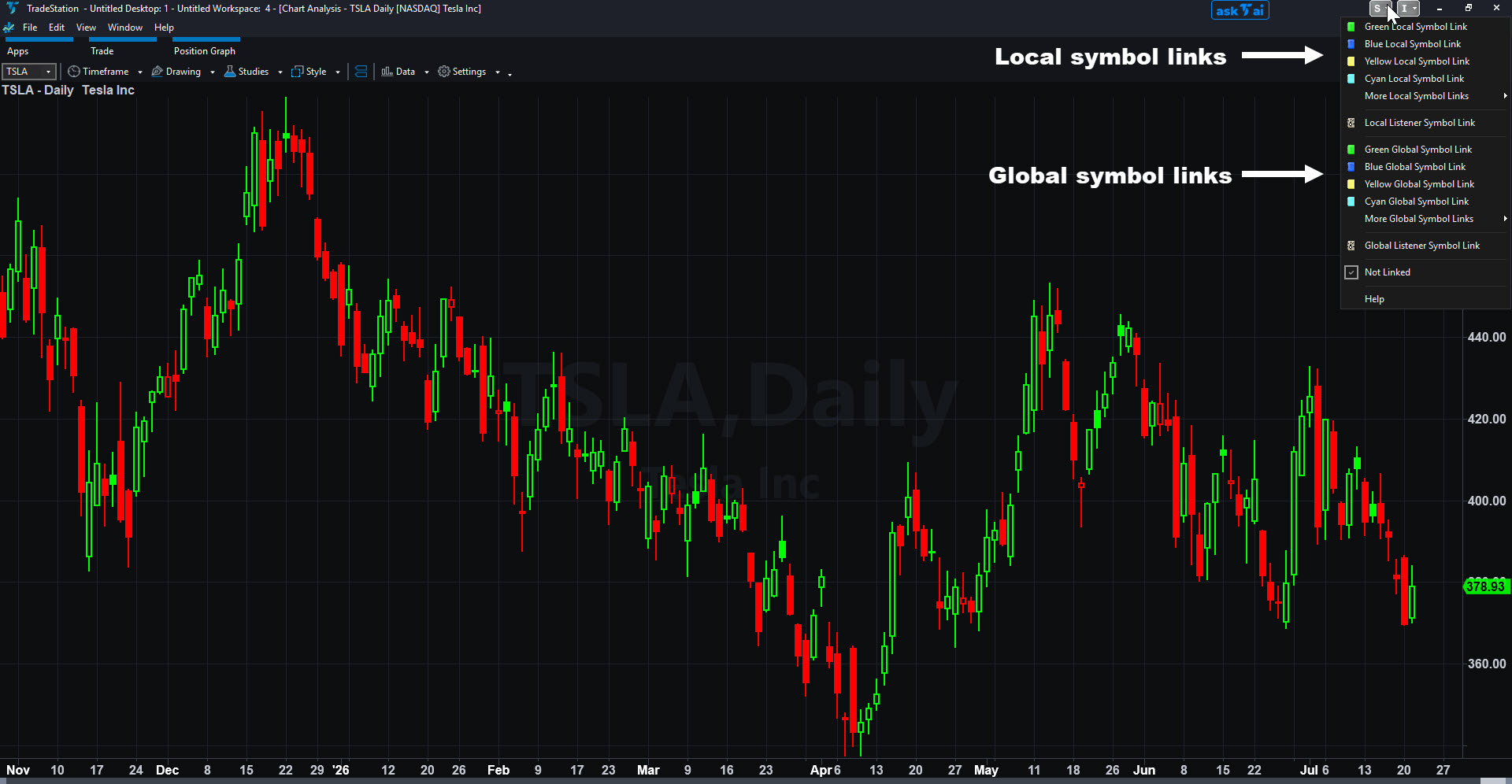This screenshot has width=1512, height=784.
Task: Click the TSLA - Daily Tesla Inc title
Action: [68, 91]
